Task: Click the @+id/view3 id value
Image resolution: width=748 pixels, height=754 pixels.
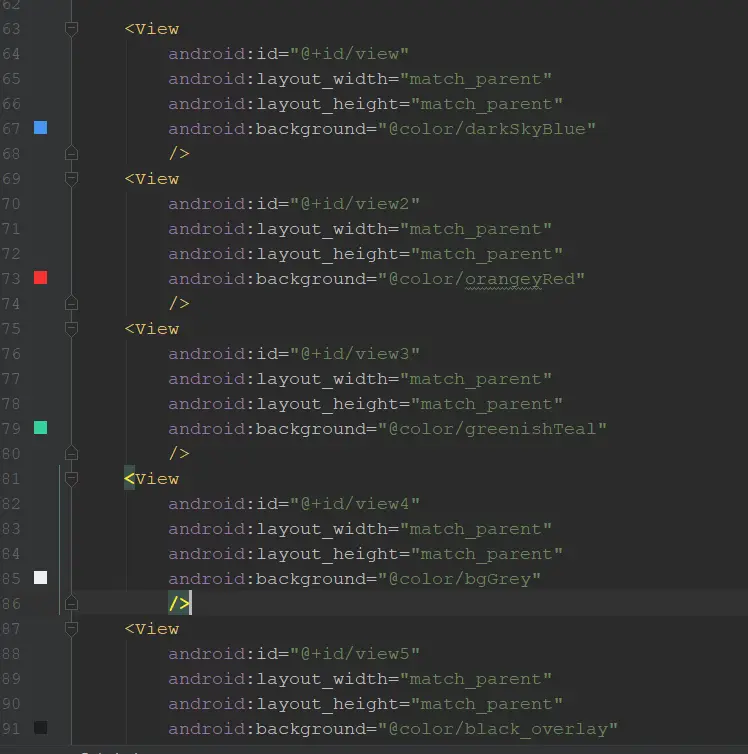Action: pyautogui.click(x=355, y=354)
